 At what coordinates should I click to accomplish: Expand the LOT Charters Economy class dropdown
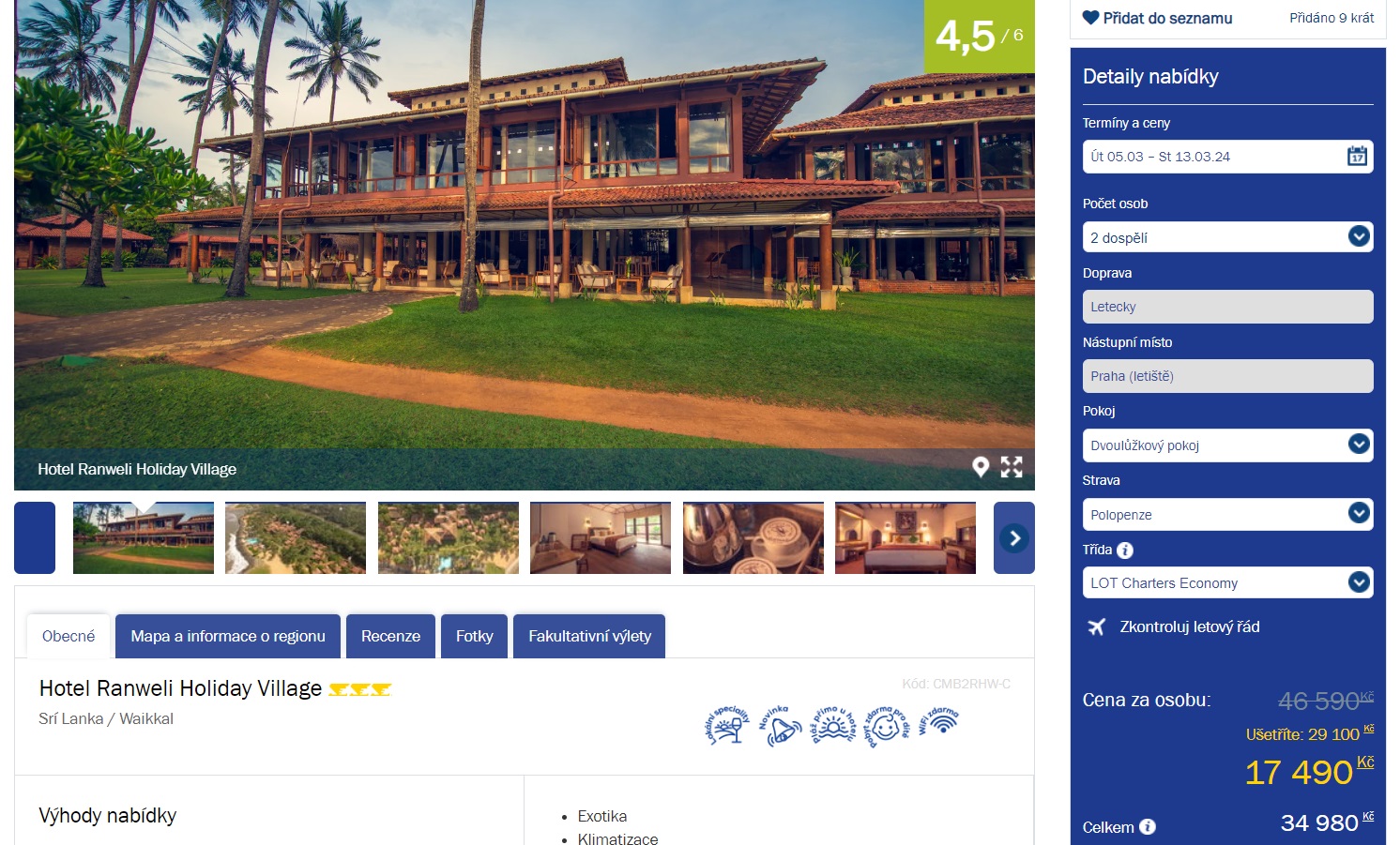tap(1227, 583)
